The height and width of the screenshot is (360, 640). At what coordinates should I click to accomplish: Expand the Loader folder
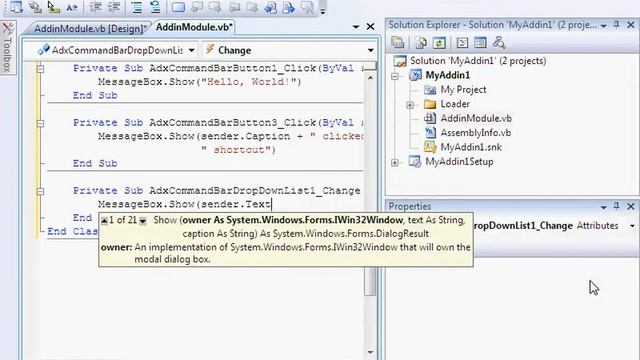410,105
